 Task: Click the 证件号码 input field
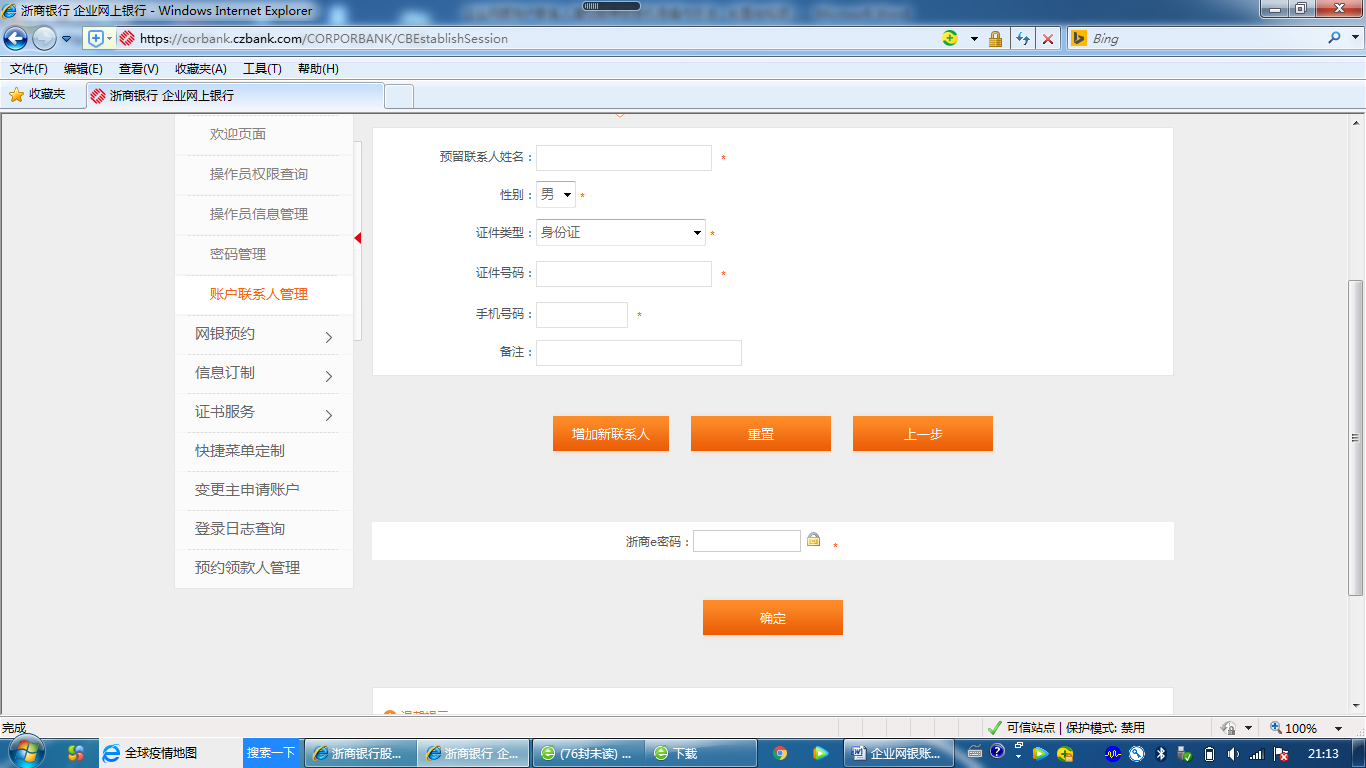pos(624,274)
